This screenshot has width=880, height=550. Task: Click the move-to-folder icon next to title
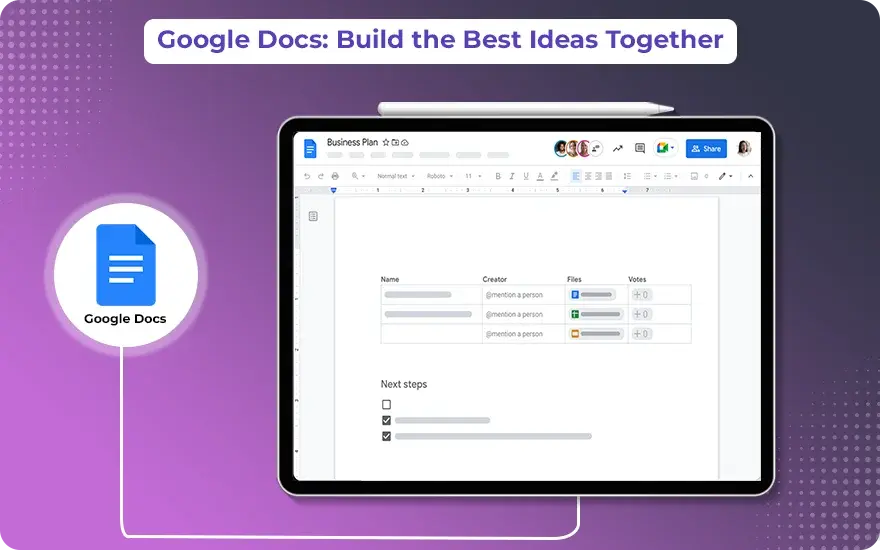[x=395, y=143]
